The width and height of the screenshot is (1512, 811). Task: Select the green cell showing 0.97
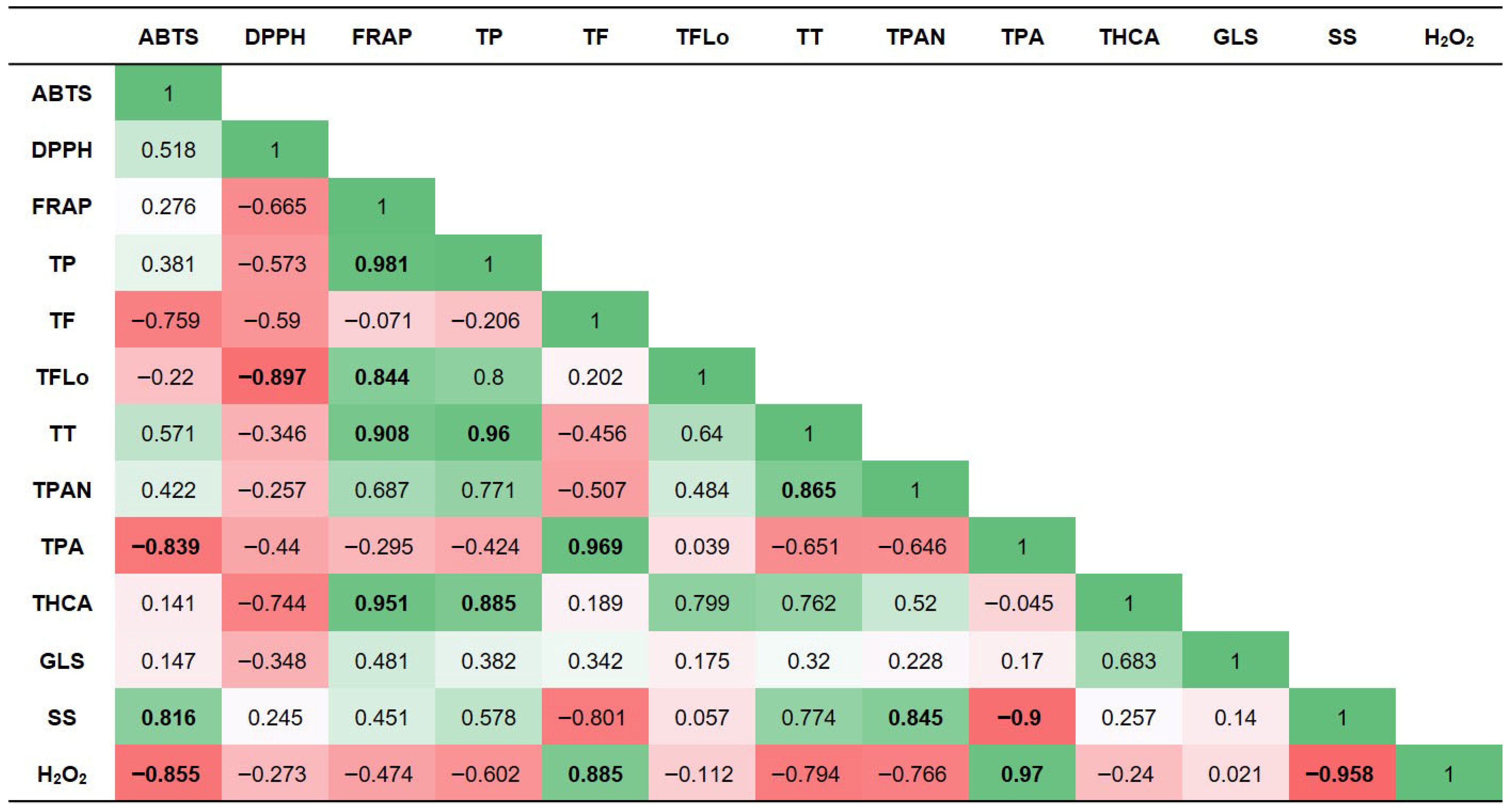click(x=1022, y=774)
